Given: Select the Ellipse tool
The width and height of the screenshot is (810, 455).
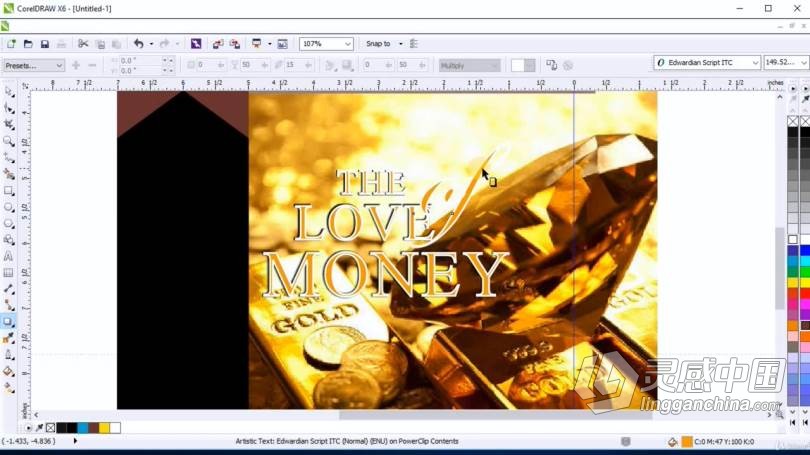Looking at the screenshot, I should pyautogui.click(x=9, y=207).
